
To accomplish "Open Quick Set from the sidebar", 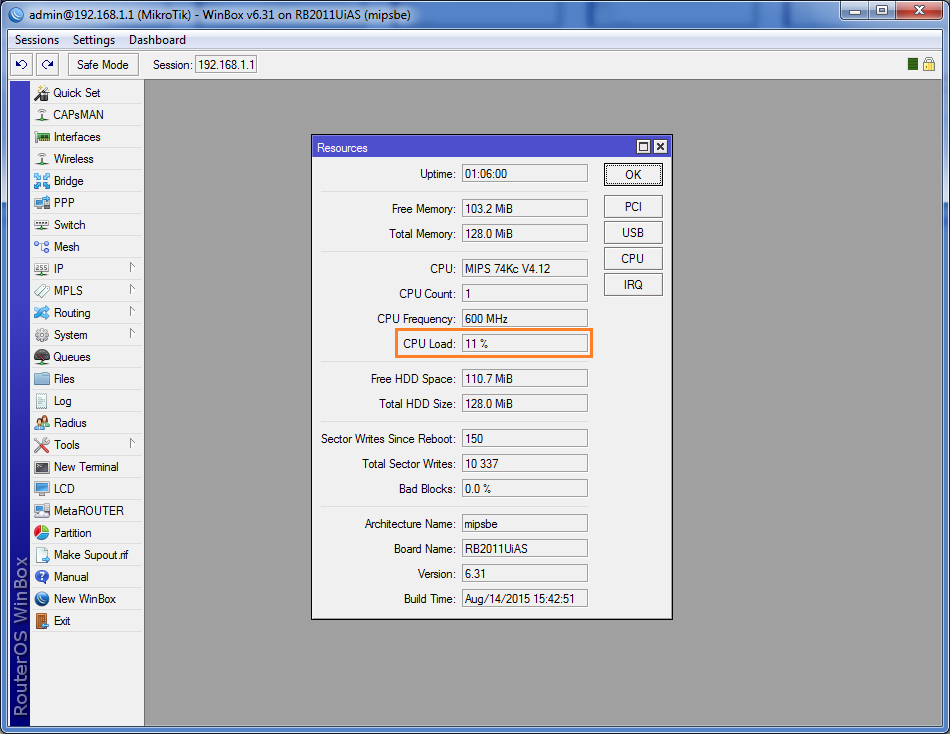I will point(87,93).
